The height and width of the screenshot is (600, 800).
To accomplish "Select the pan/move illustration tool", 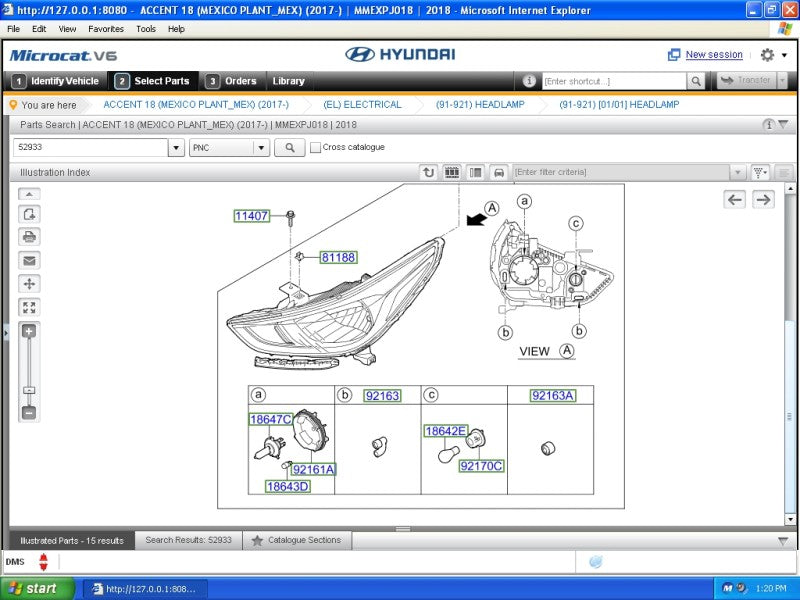I will [x=29, y=284].
